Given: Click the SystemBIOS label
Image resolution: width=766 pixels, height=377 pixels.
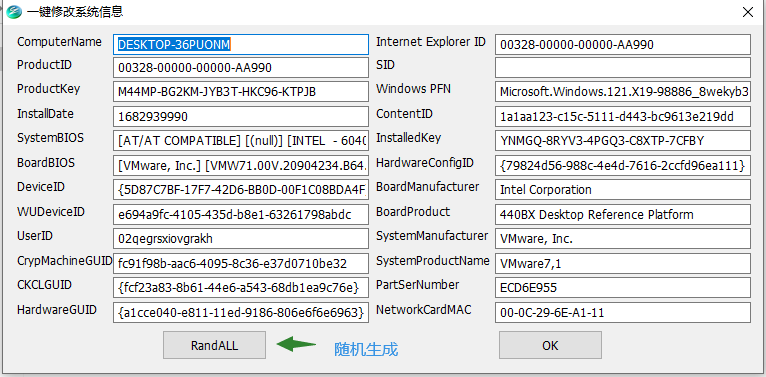Looking at the screenshot, I should 50,138.
